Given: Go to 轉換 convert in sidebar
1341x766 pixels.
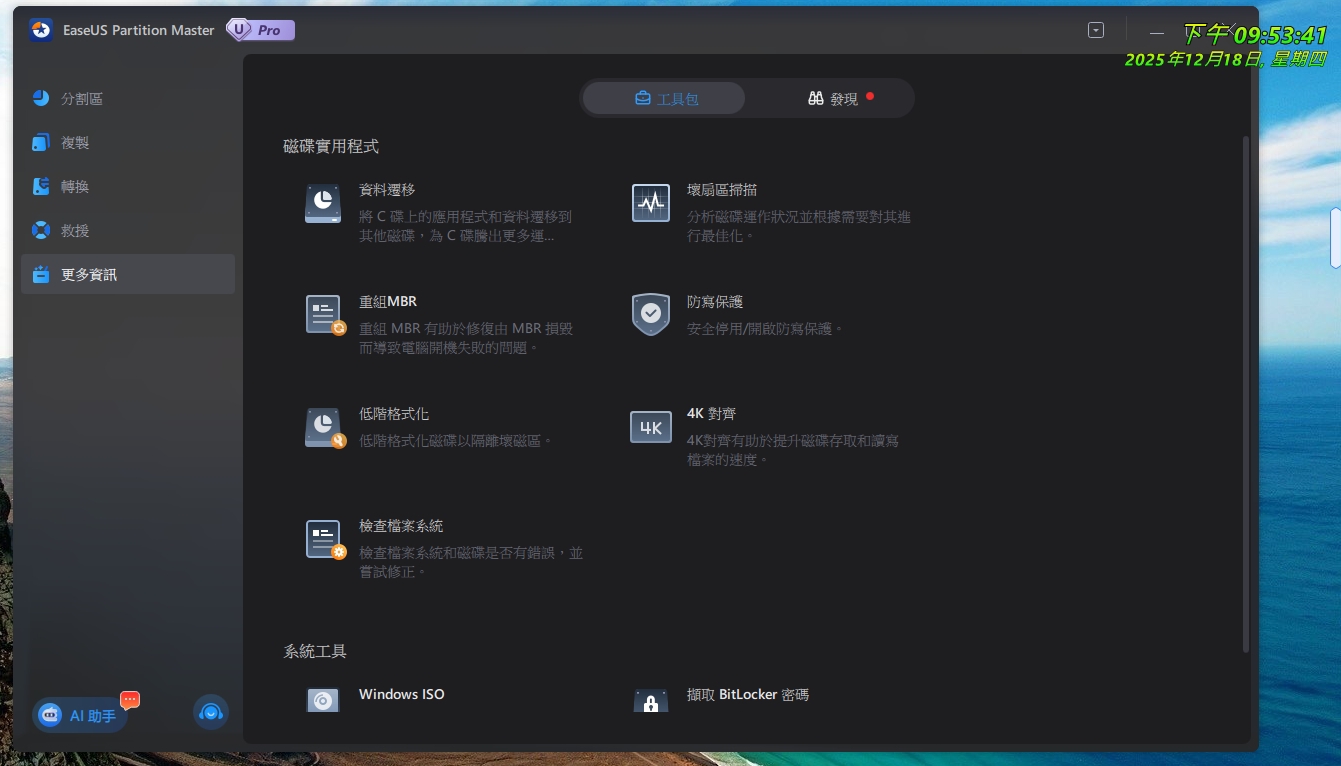Looking at the screenshot, I should coord(75,187).
